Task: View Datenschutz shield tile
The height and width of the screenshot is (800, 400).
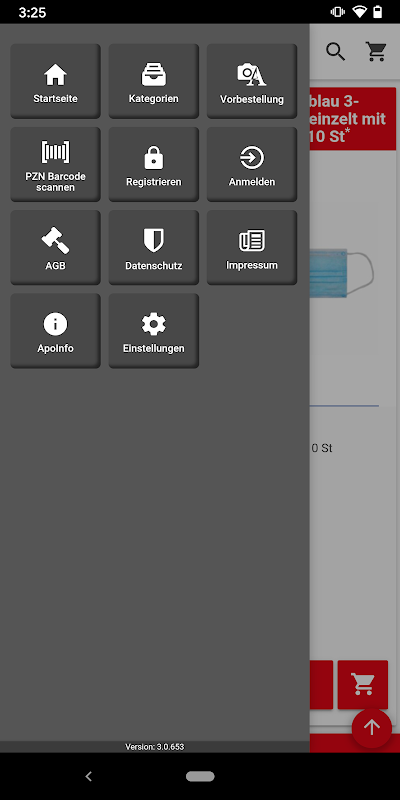Action: coord(154,247)
